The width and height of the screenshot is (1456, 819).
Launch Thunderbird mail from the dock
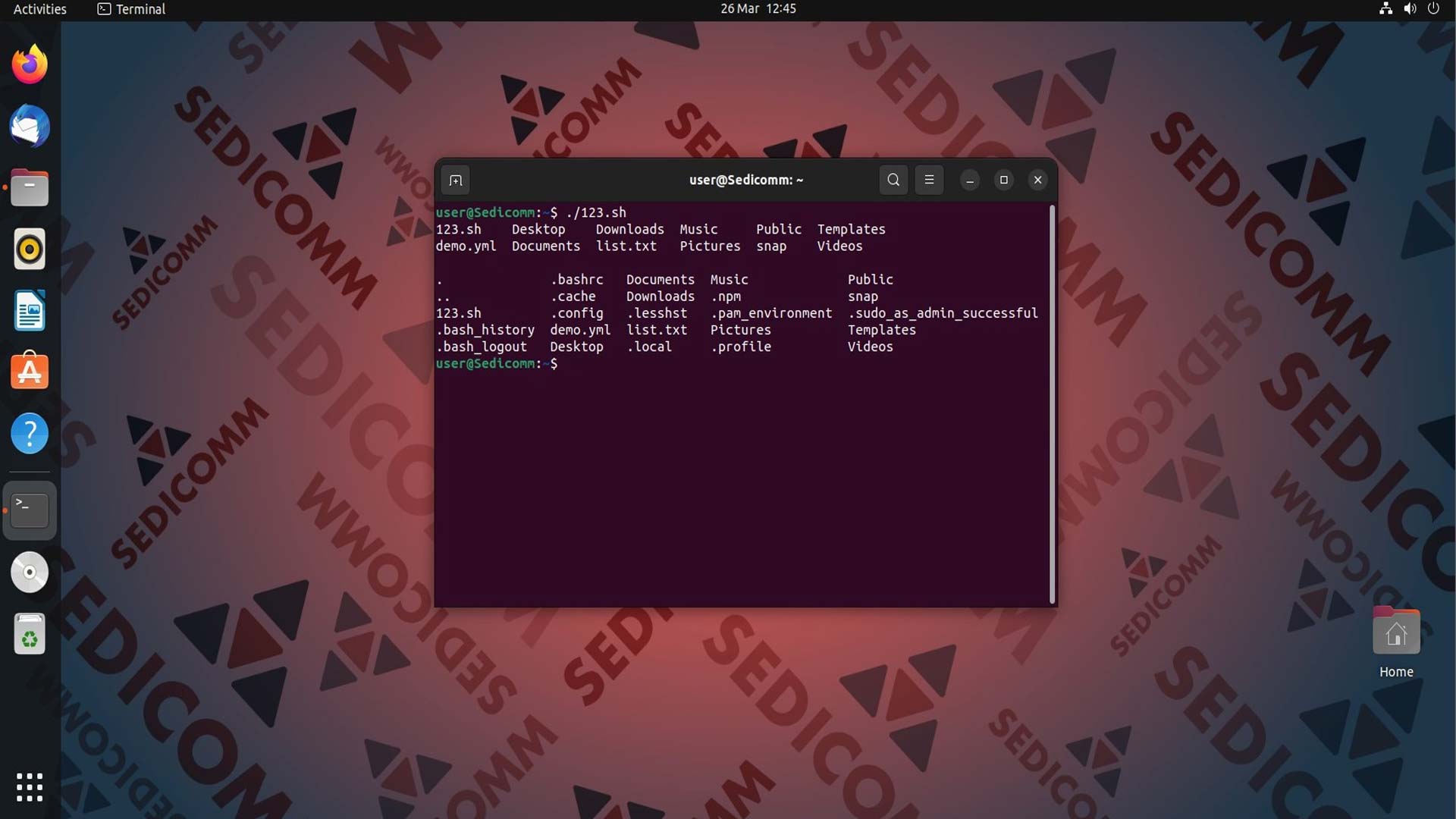(x=30, y=126)
